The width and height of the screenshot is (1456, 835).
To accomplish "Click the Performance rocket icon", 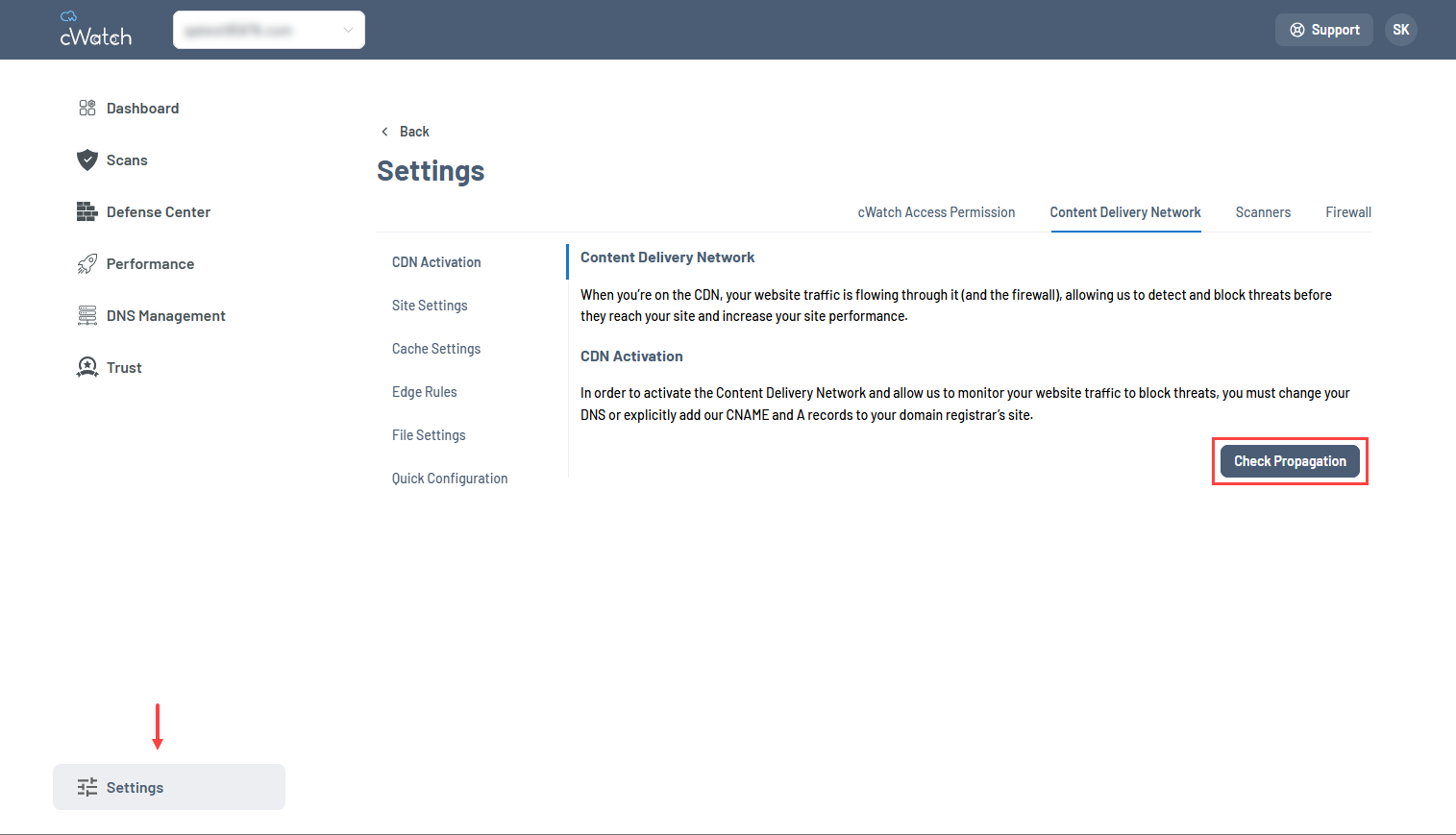I will point(87,263).
